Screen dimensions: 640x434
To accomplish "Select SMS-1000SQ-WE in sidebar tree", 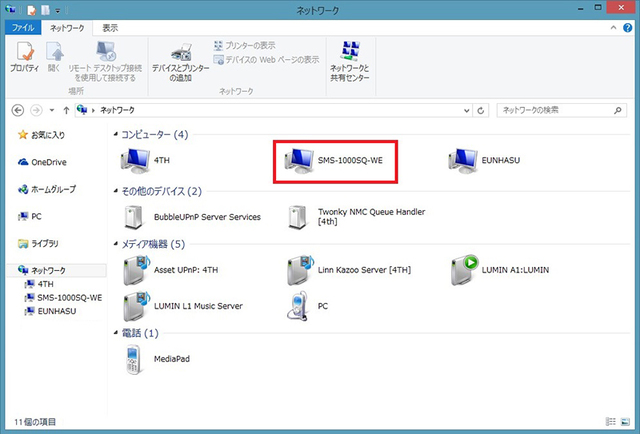I will [x=63, y=298].
